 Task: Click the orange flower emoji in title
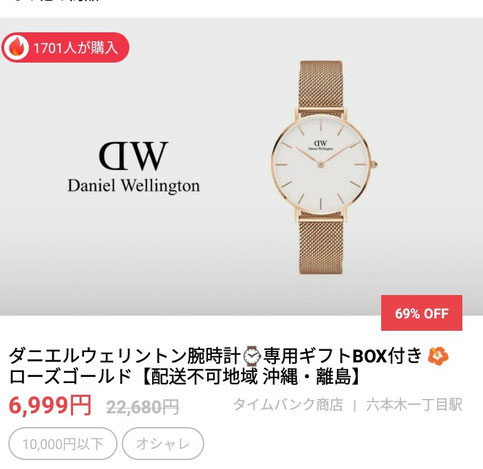438,356
